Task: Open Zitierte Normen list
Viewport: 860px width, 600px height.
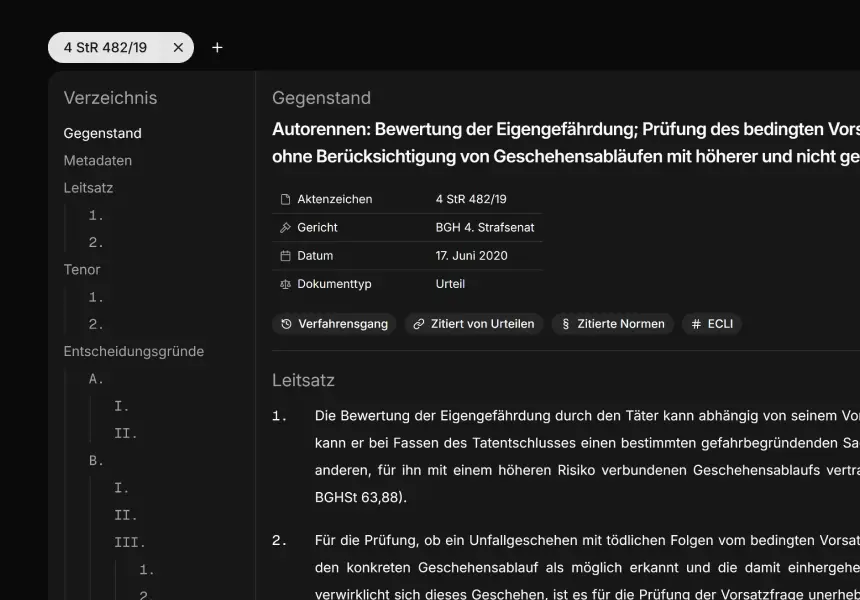Action: click(612, 324)
